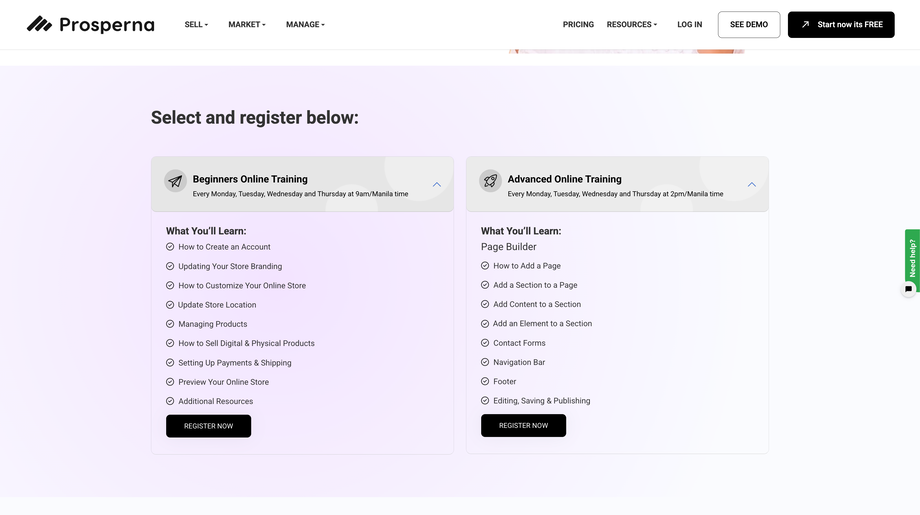Open the Resources dropdown menu

pos(632,24)
